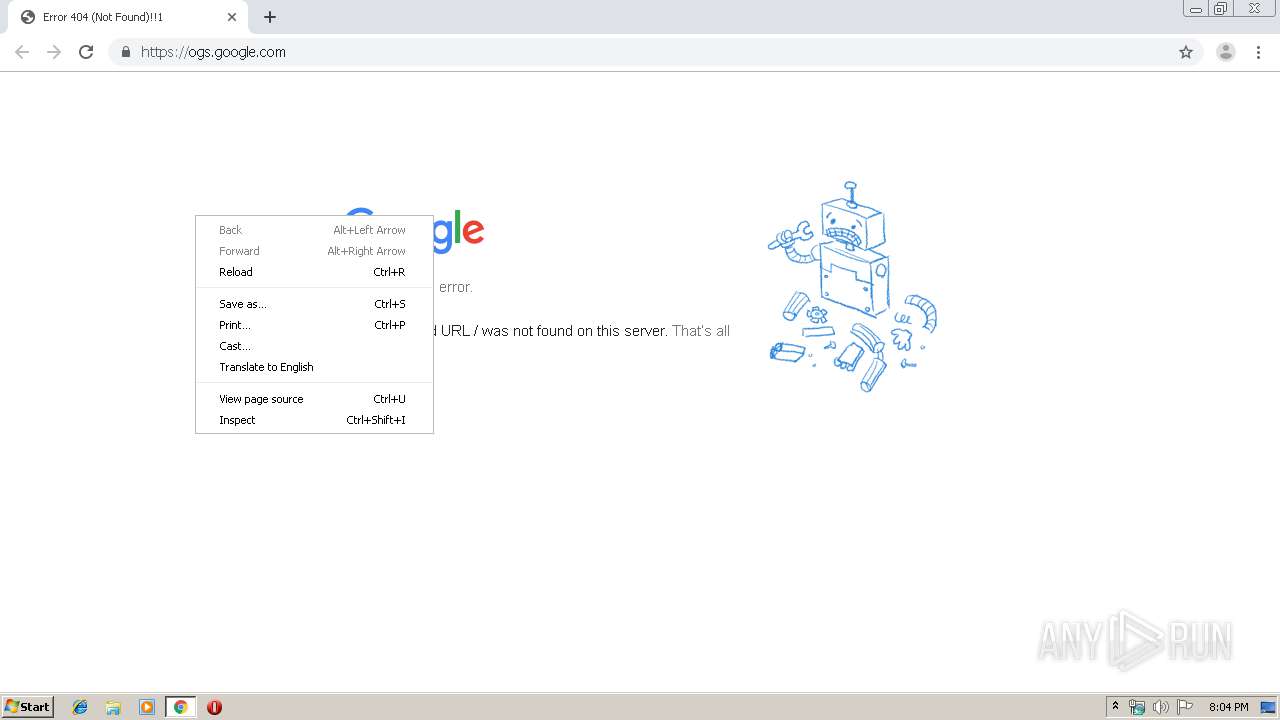This screenshot has width=1280, height=720.
Task: Click the red Opera taskbar icon
Action: (214, 707)
